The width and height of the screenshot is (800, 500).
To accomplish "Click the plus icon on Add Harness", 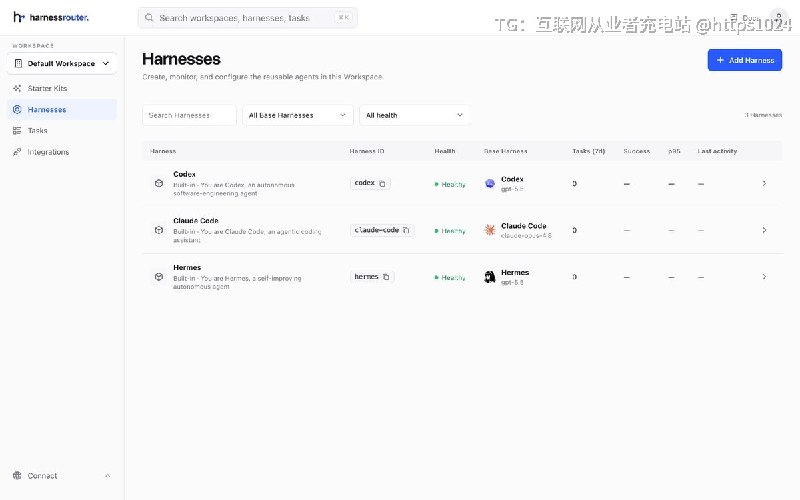I will 720,60.
